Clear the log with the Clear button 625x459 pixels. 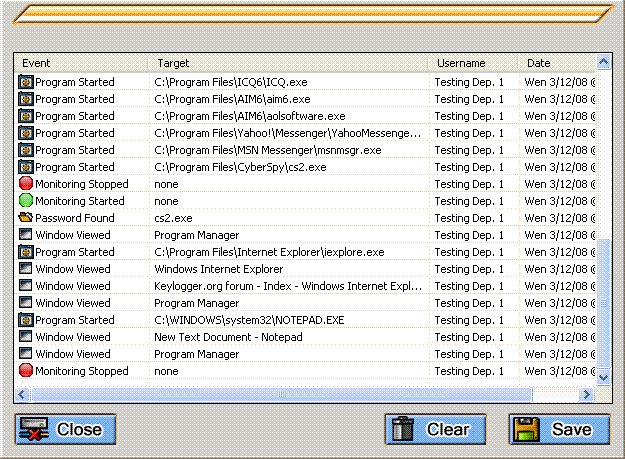coord(435,429)
